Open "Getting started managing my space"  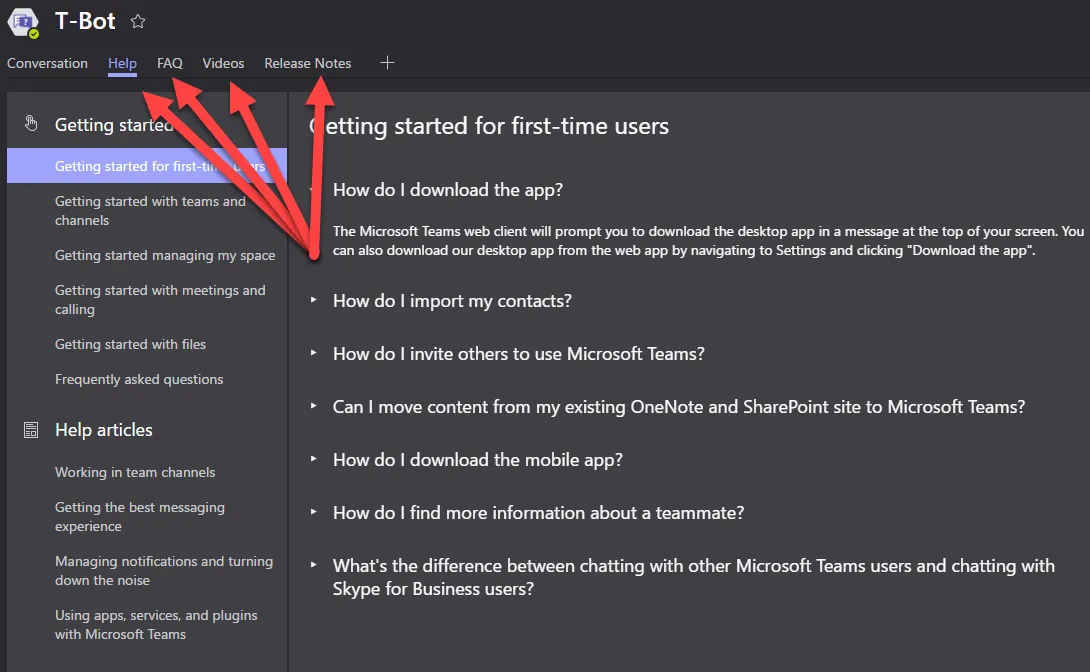click(x=165, y=255)
